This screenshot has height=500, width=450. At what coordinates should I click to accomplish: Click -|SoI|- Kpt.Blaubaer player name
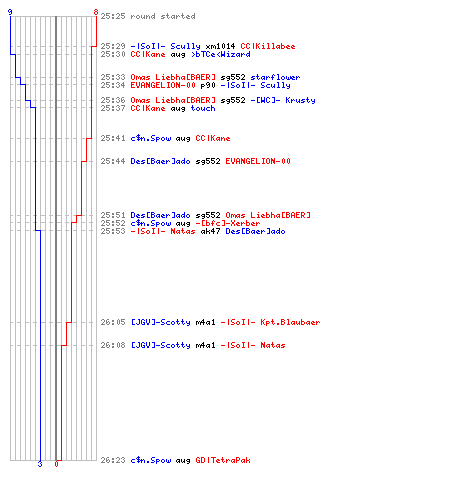coord(270,322)
